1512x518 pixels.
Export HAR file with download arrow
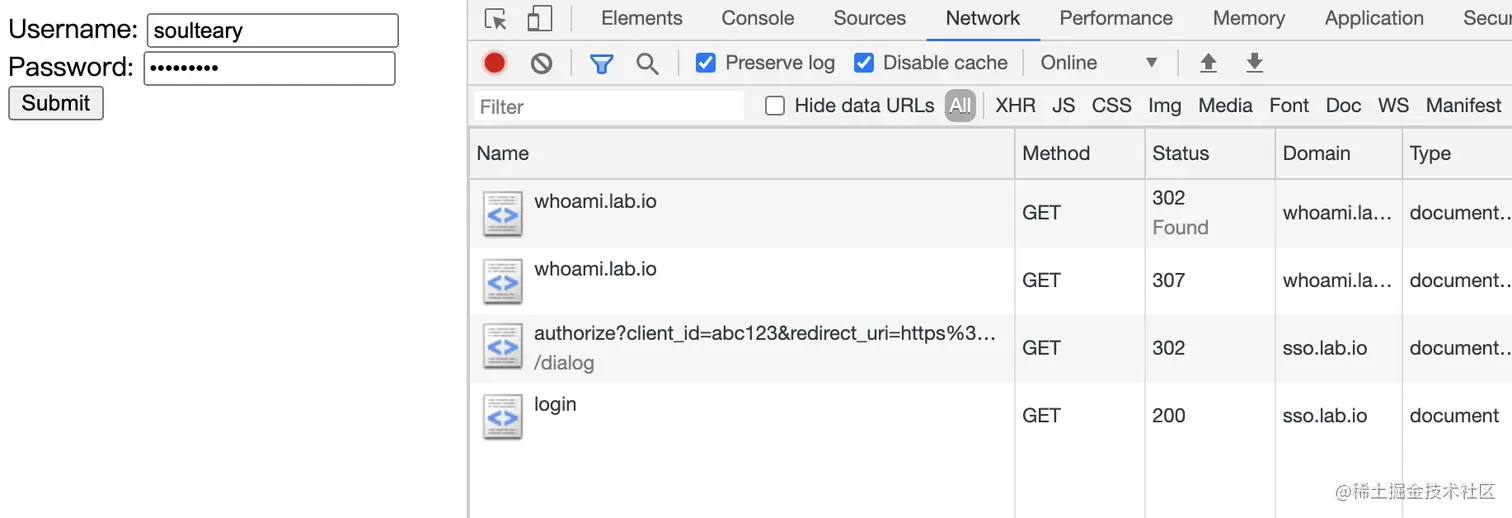[1254, 63]
